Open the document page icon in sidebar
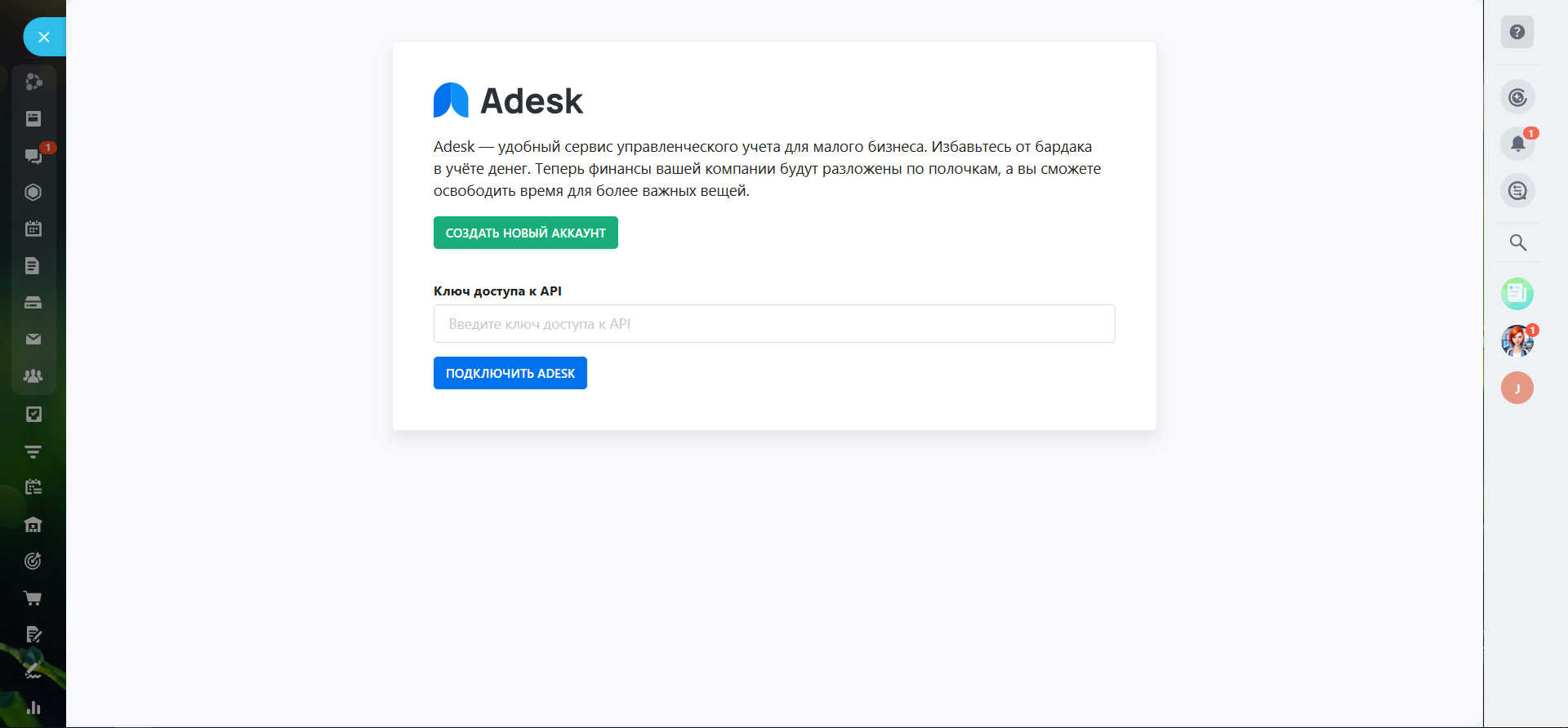Viewport: 1568px width, 728px height. (33, 265)
